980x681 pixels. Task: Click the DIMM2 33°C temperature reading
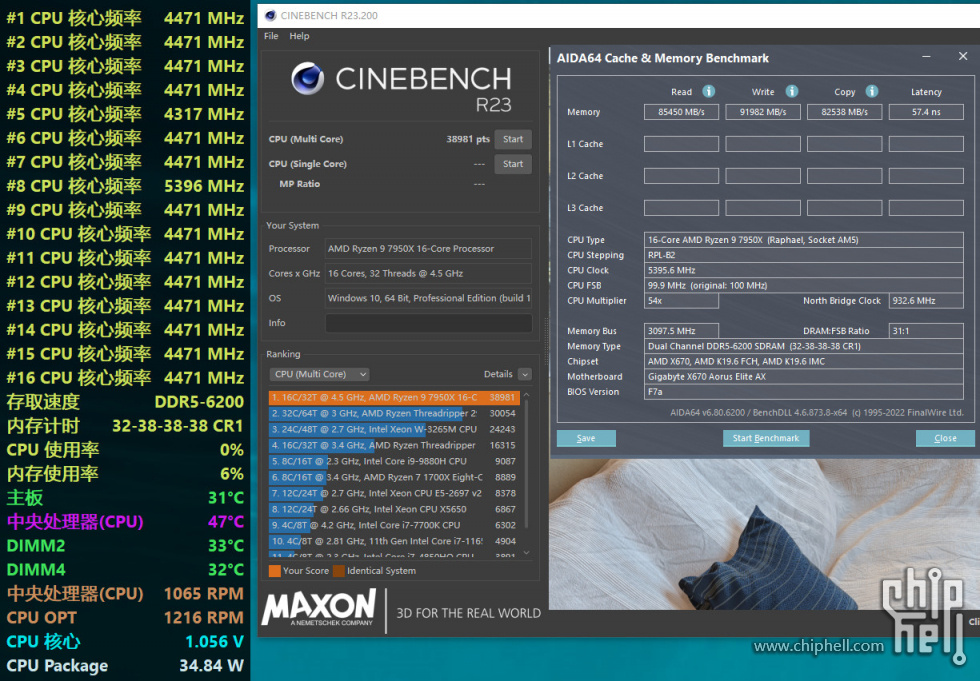[x=226, y=546]
